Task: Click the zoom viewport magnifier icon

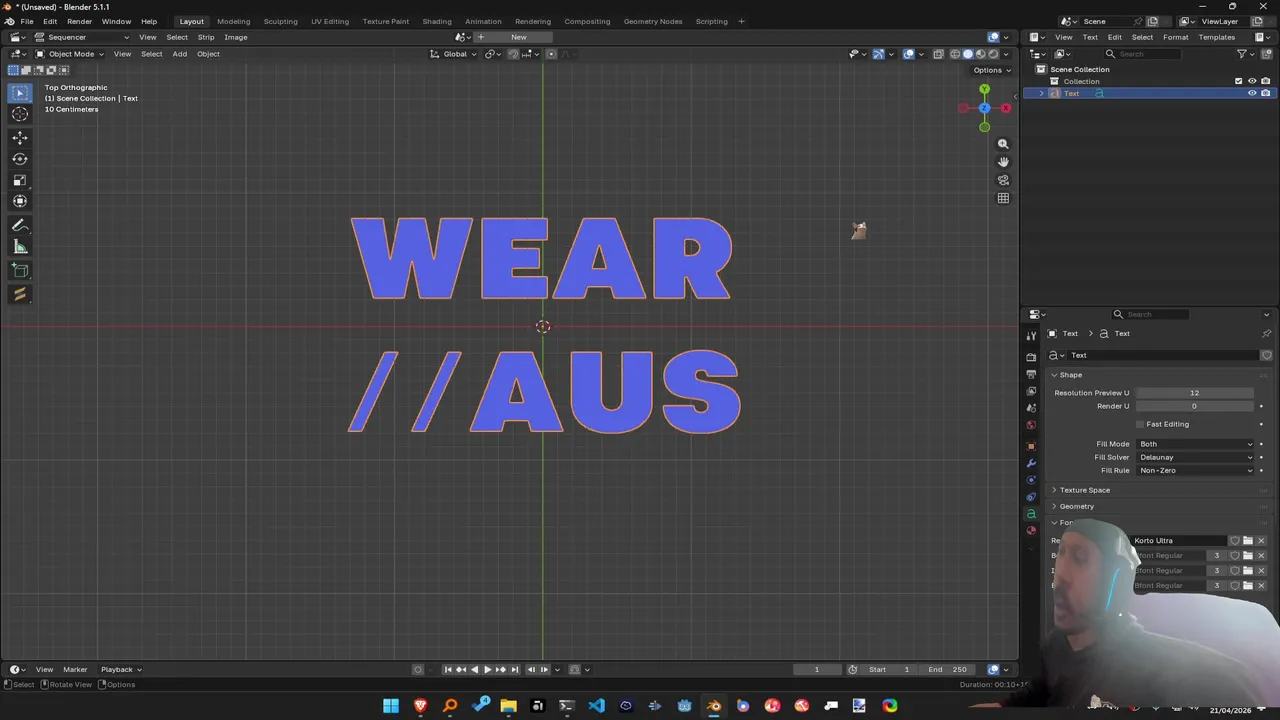Action: (x=1003, y=144)
